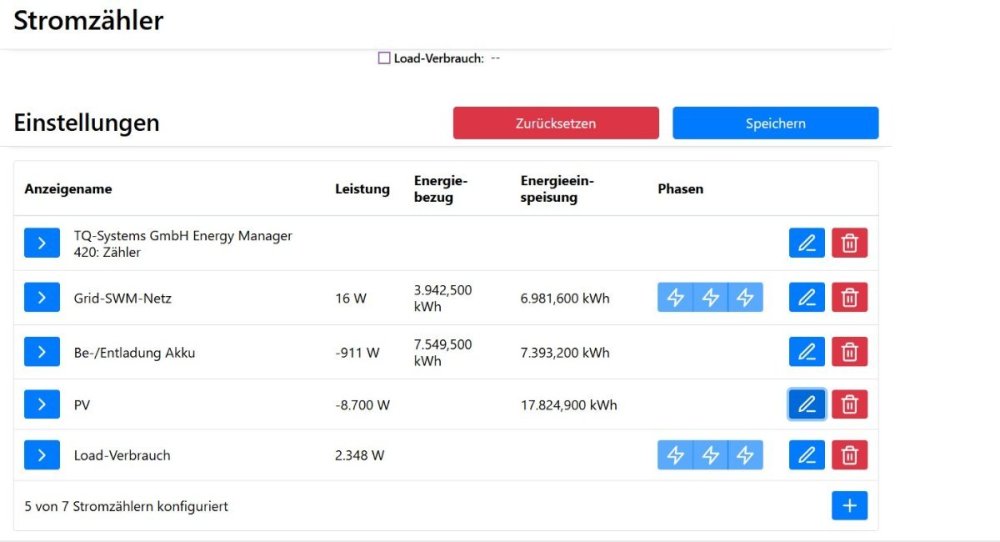Viewport: 1000px width, 542px height.
Task: Expand the TQ-Systems Energy Manager row
Action: pos(42,243)
